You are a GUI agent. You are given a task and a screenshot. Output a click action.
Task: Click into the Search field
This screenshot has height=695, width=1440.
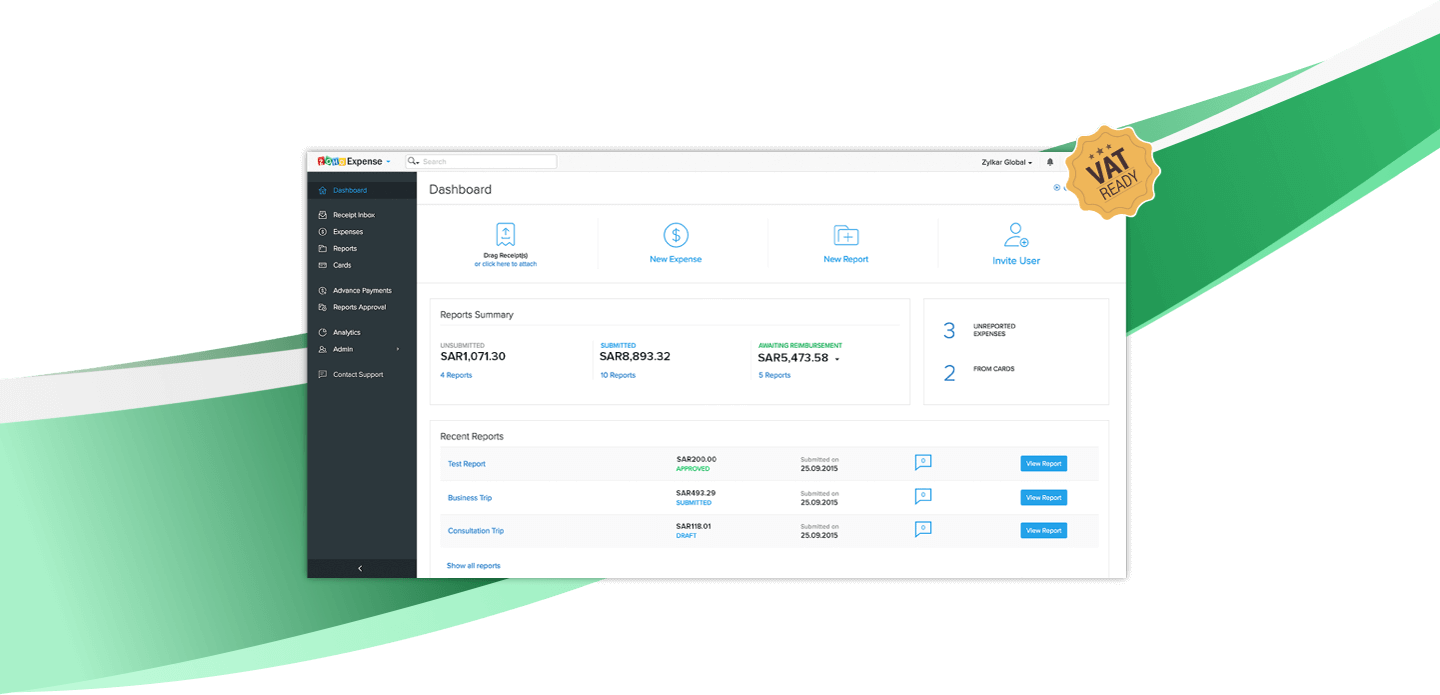[488, 161]
